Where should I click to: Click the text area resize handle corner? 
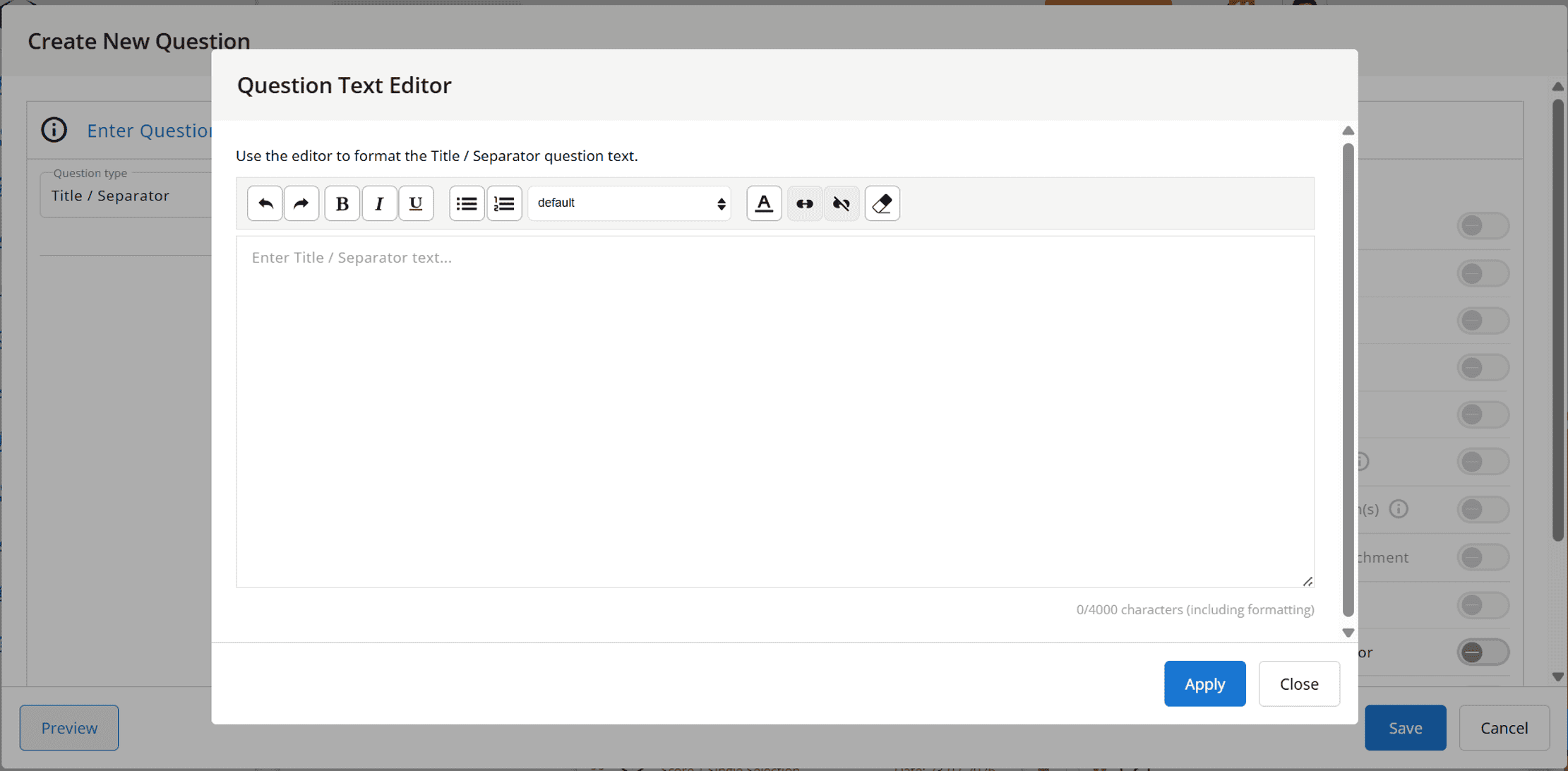1307,581
